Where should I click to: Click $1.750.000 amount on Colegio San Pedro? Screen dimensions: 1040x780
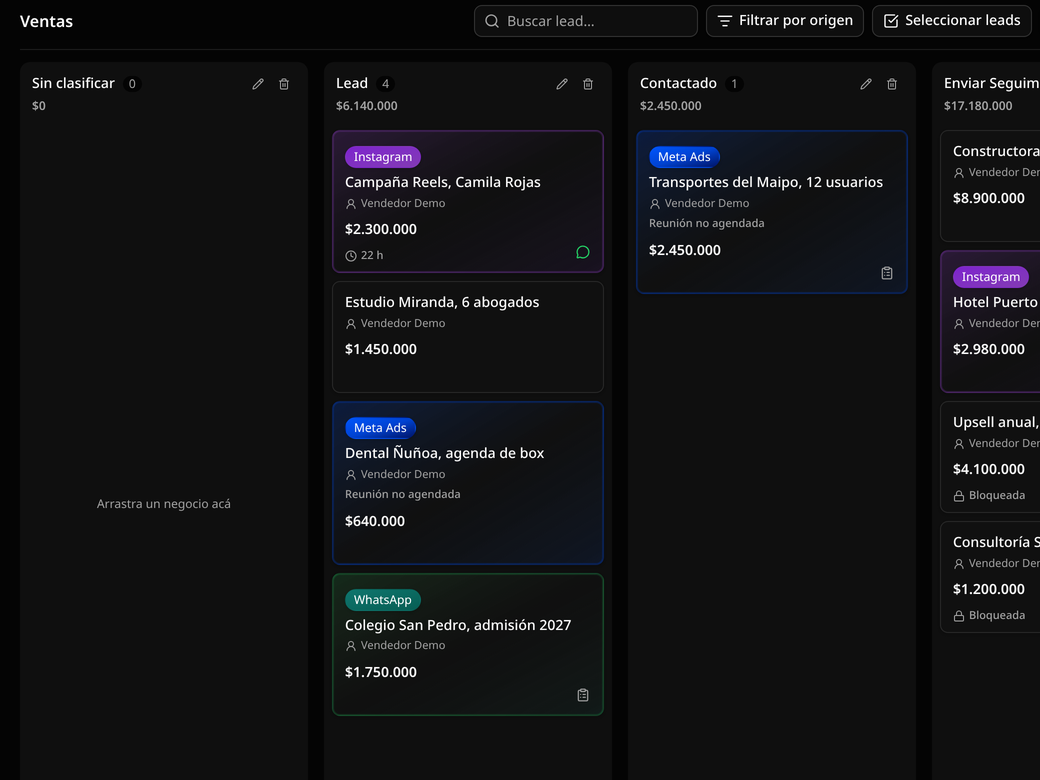point(381,673)
